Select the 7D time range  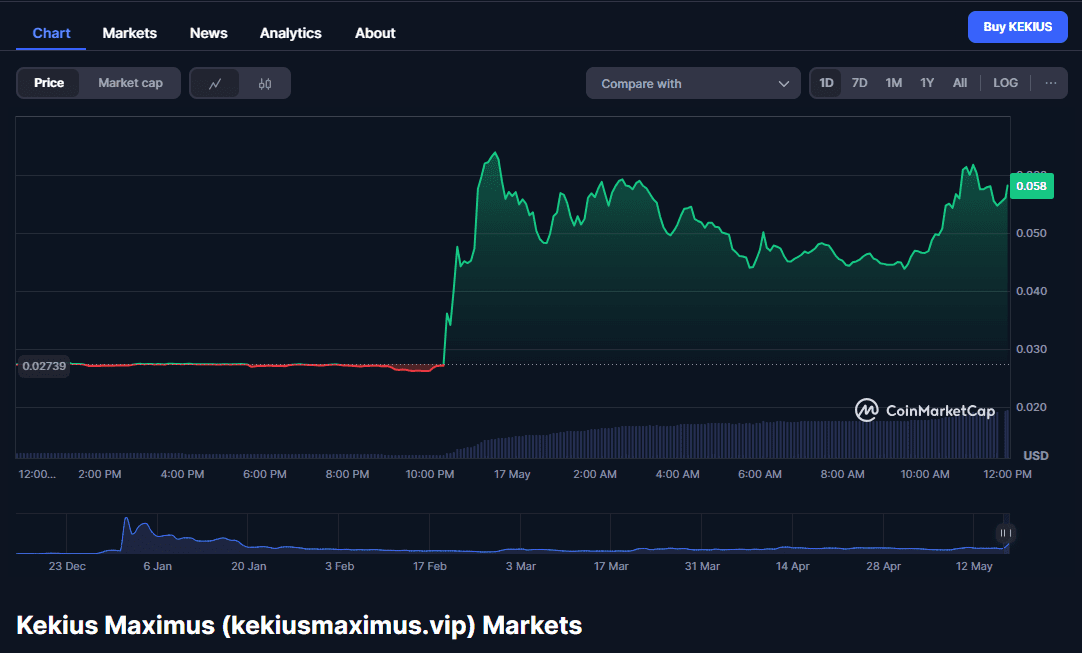point(859,83)
